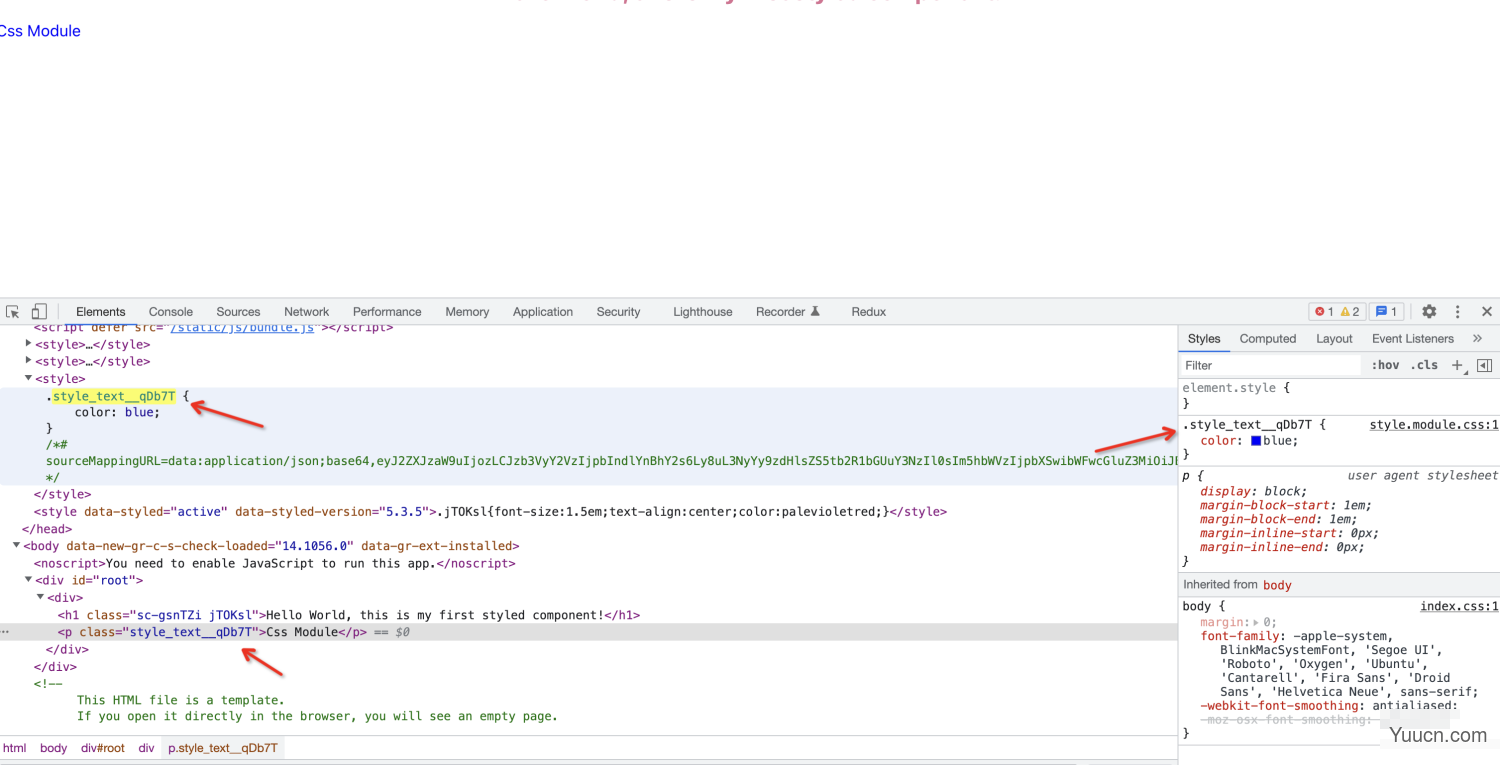This screenshot has height=765, width=1500.
Task: Click the highlighted .style_text__qDb7T selector in style element
Action: pyautogui.click(x=114, y=396)
